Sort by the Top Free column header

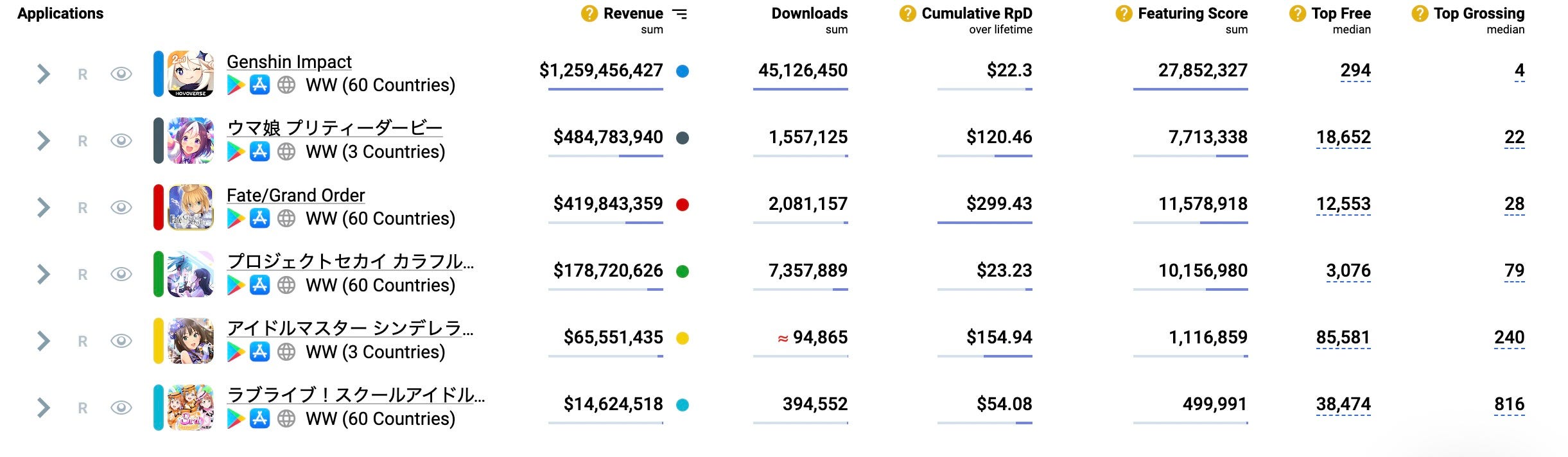tap(1341, 13)
